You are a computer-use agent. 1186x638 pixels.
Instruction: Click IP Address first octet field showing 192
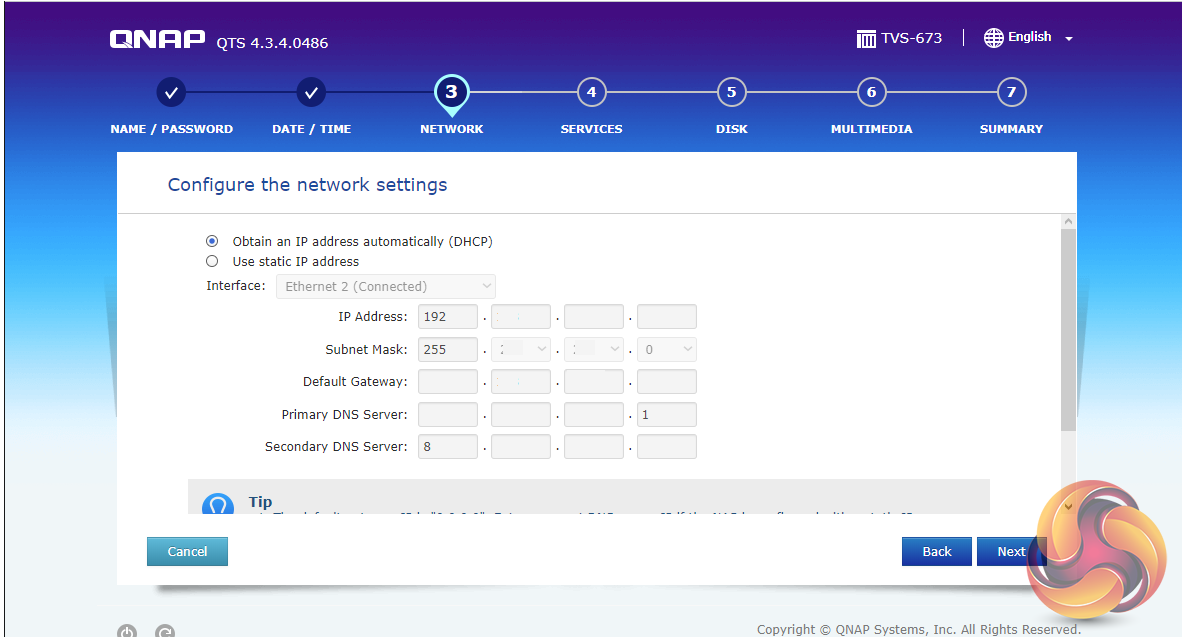pos(448,317)
